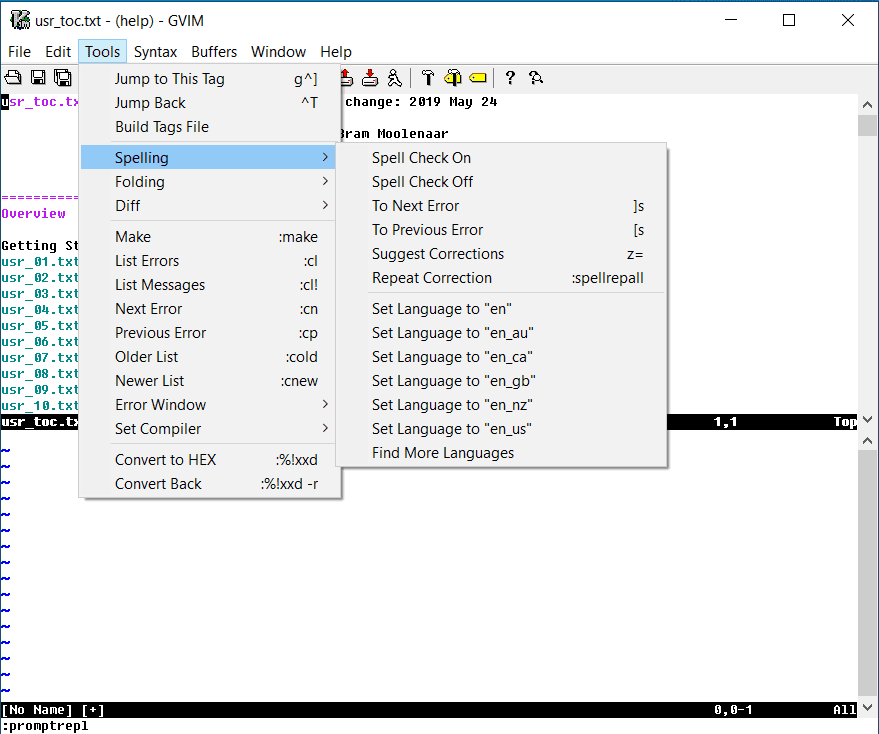Viewport: 879px width, 734px height.
Task: Click the Overview heading text
Action: [x=34, y=214]
